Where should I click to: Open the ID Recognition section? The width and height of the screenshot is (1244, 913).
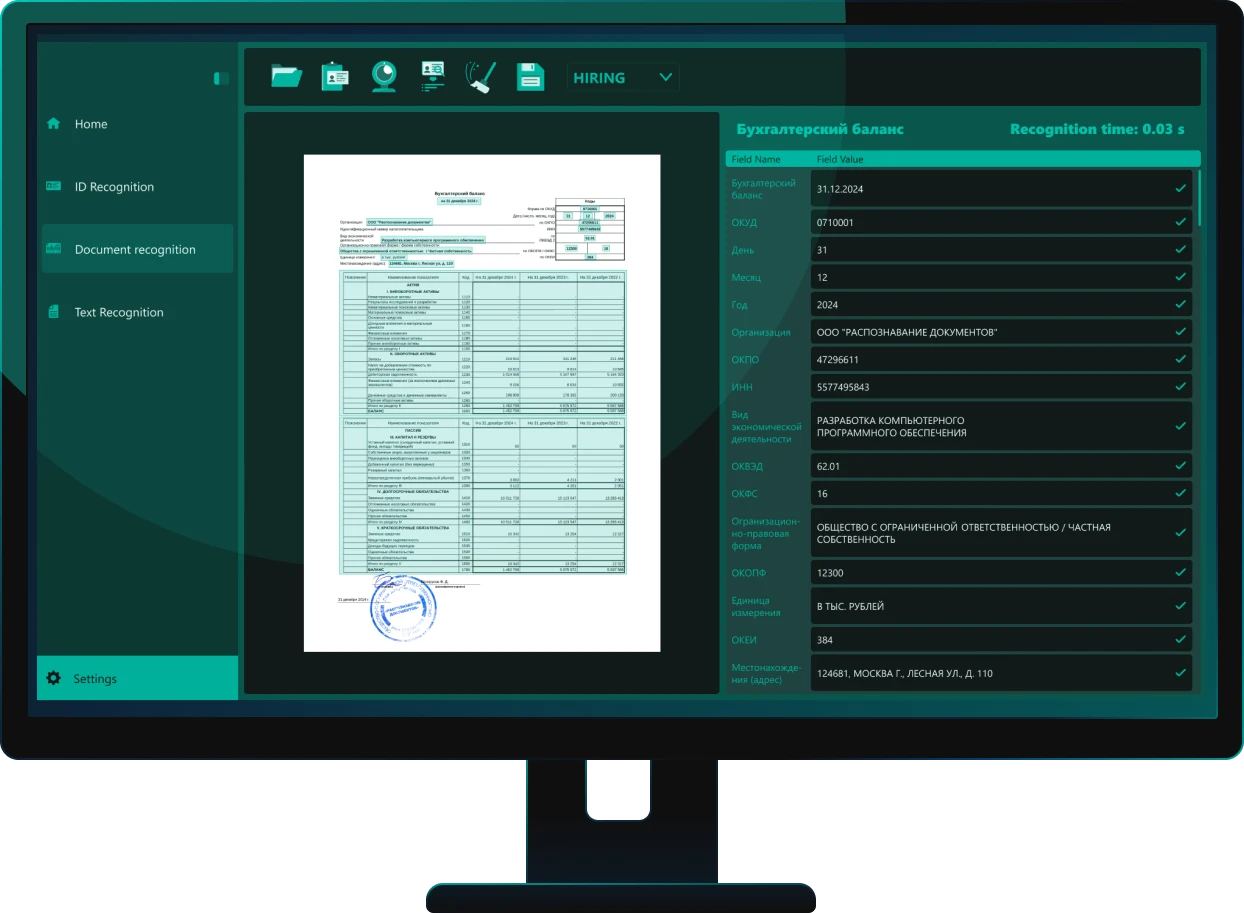[114, 187]
